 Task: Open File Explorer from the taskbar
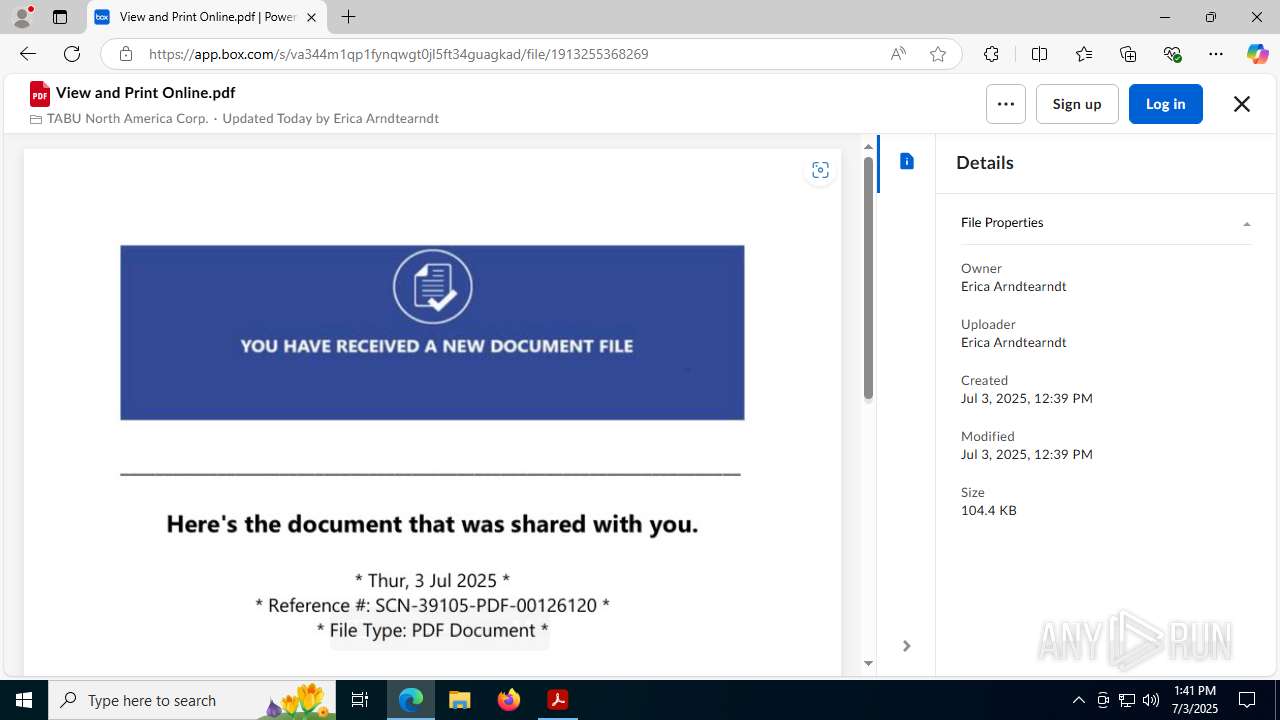(460, 700)
